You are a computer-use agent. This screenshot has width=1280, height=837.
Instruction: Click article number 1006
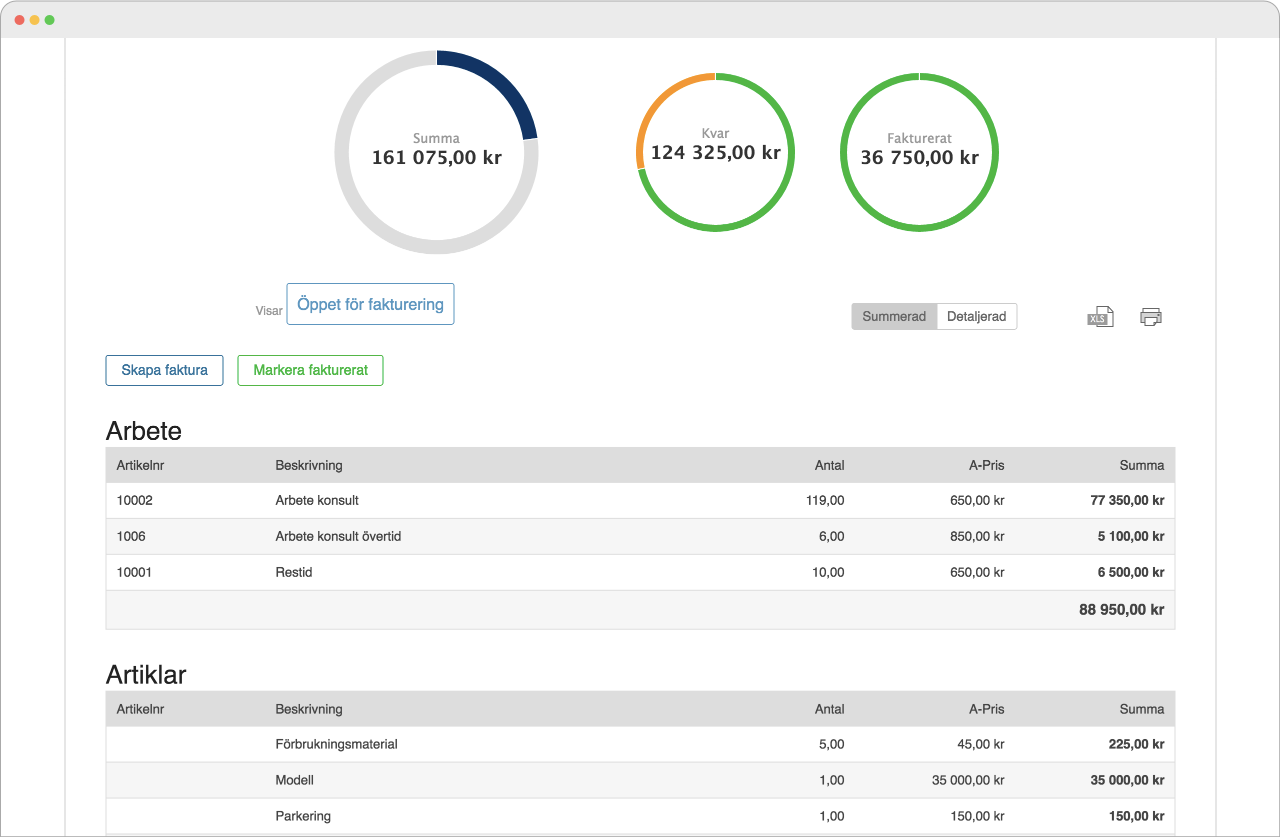click(x=131, y=536)
